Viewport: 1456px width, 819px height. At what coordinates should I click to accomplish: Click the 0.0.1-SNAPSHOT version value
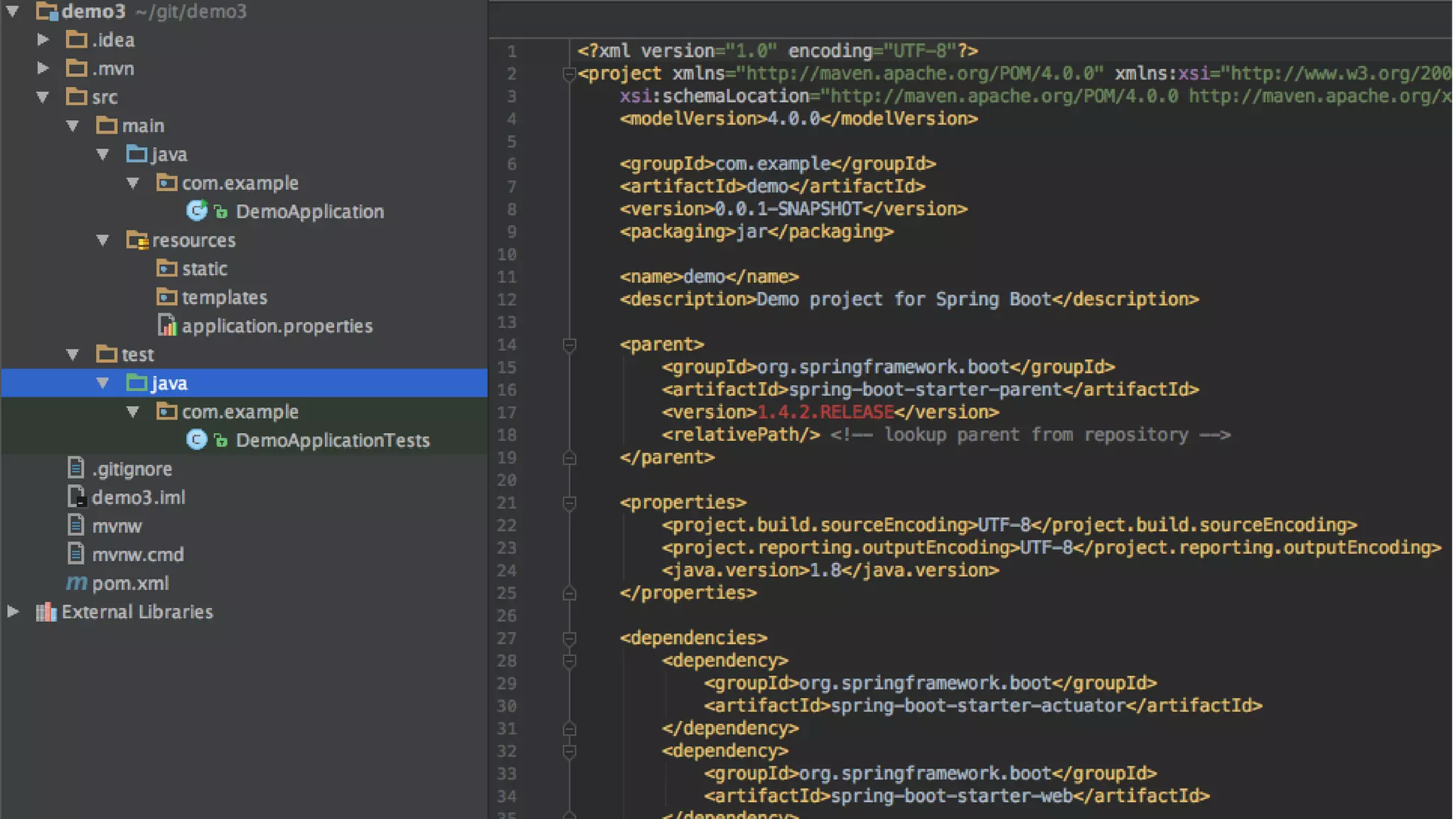pyautogui.click(x=788, y=209)
